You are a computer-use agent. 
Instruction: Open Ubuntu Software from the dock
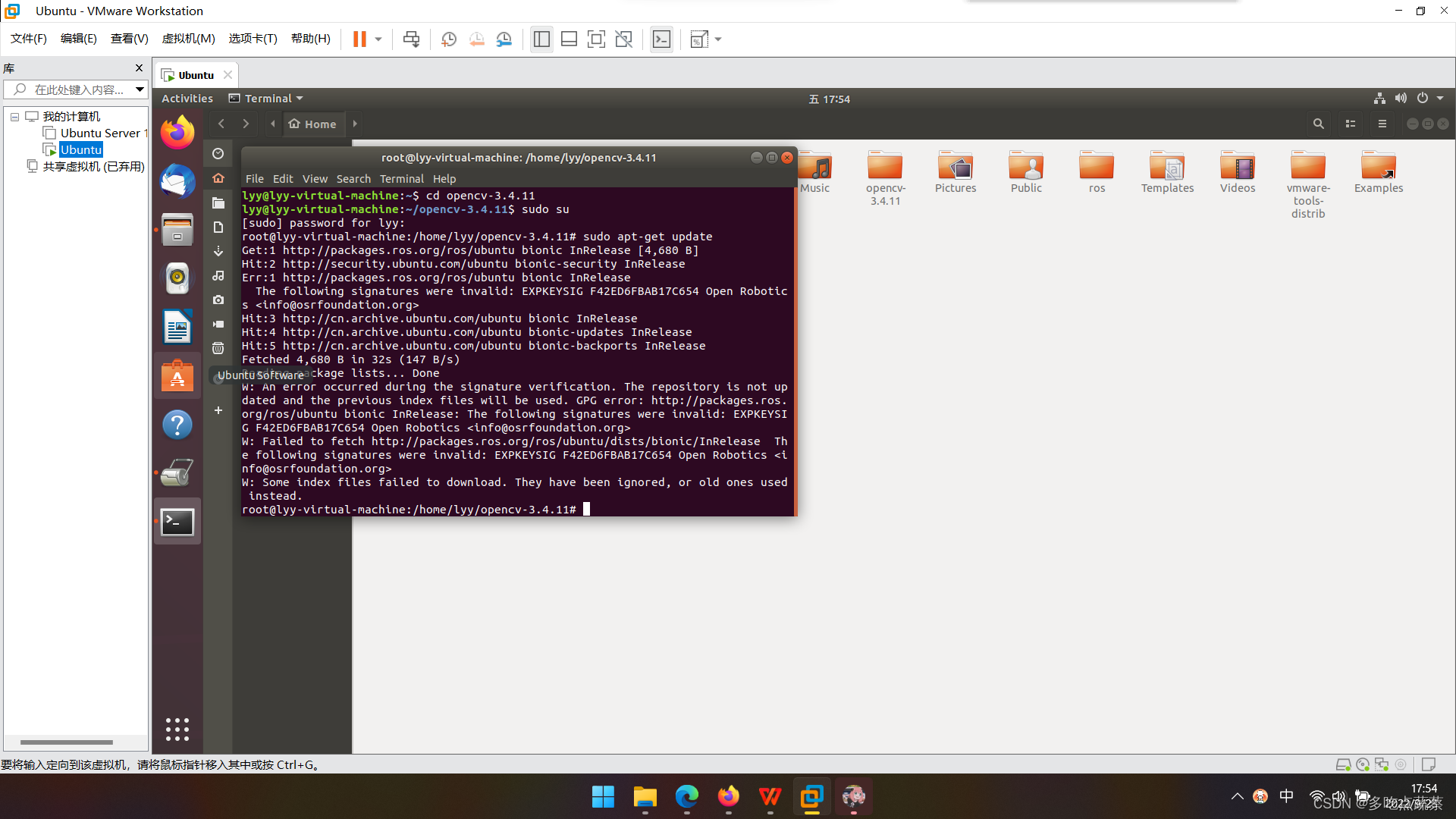pyautogui.click(x=177, y=376)
